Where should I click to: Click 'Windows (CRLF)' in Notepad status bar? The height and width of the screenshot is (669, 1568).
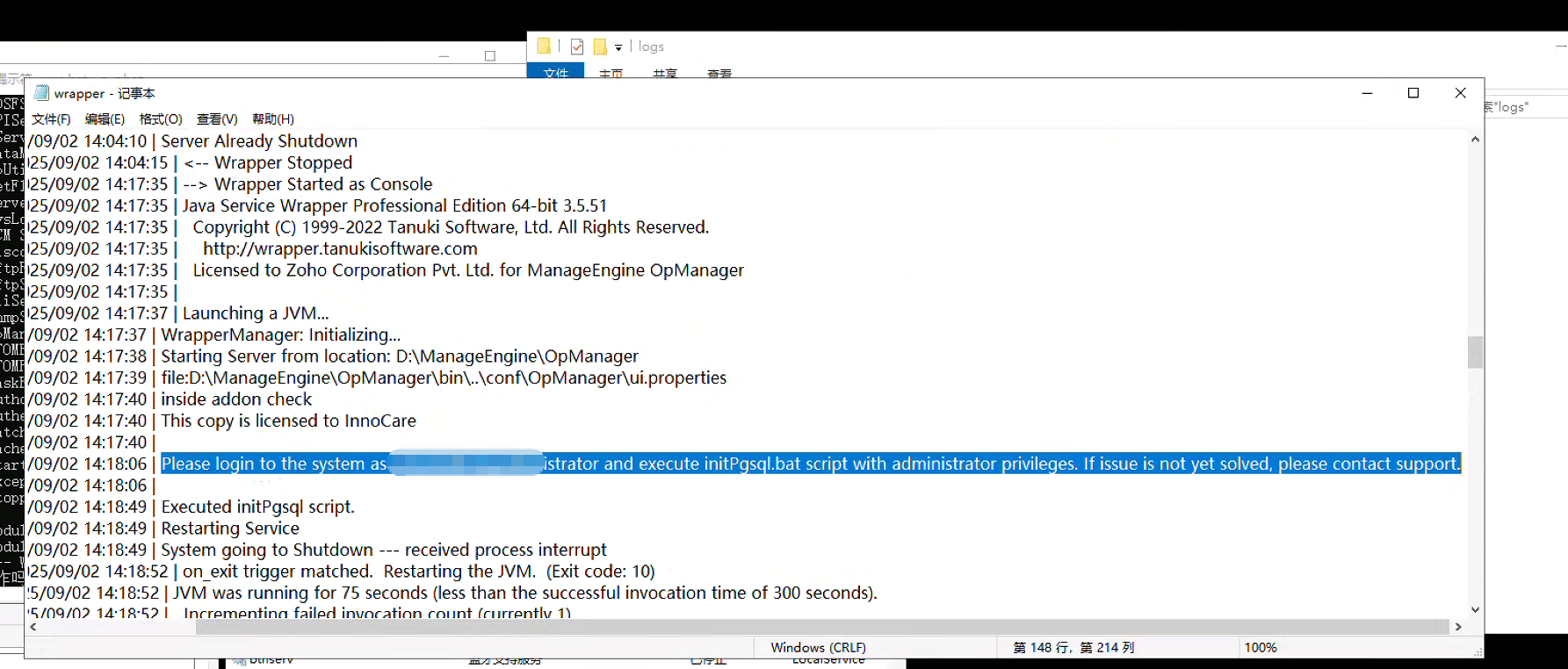(x=818, y=647)
